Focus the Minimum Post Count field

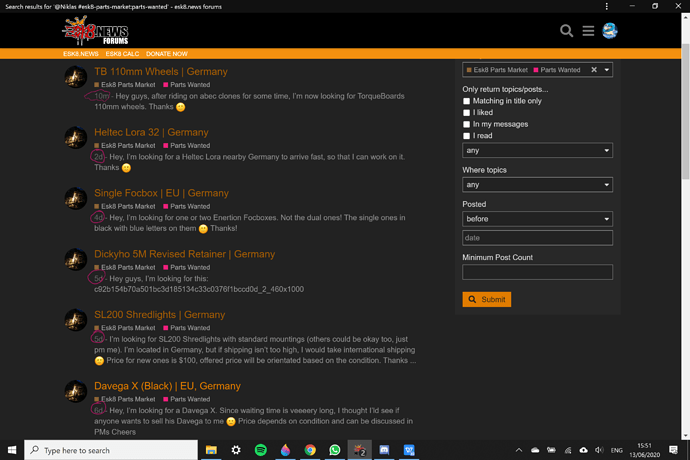coord(537,272)
